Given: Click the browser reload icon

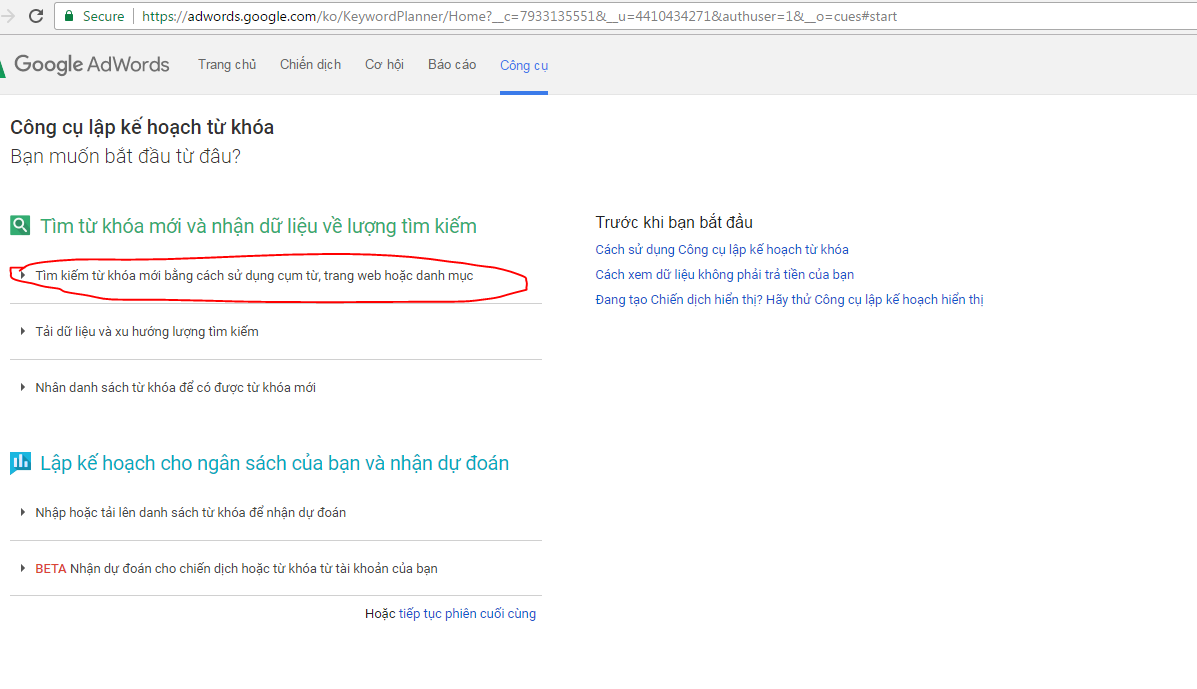Looking at the screenshot, I should click(36, 16).
